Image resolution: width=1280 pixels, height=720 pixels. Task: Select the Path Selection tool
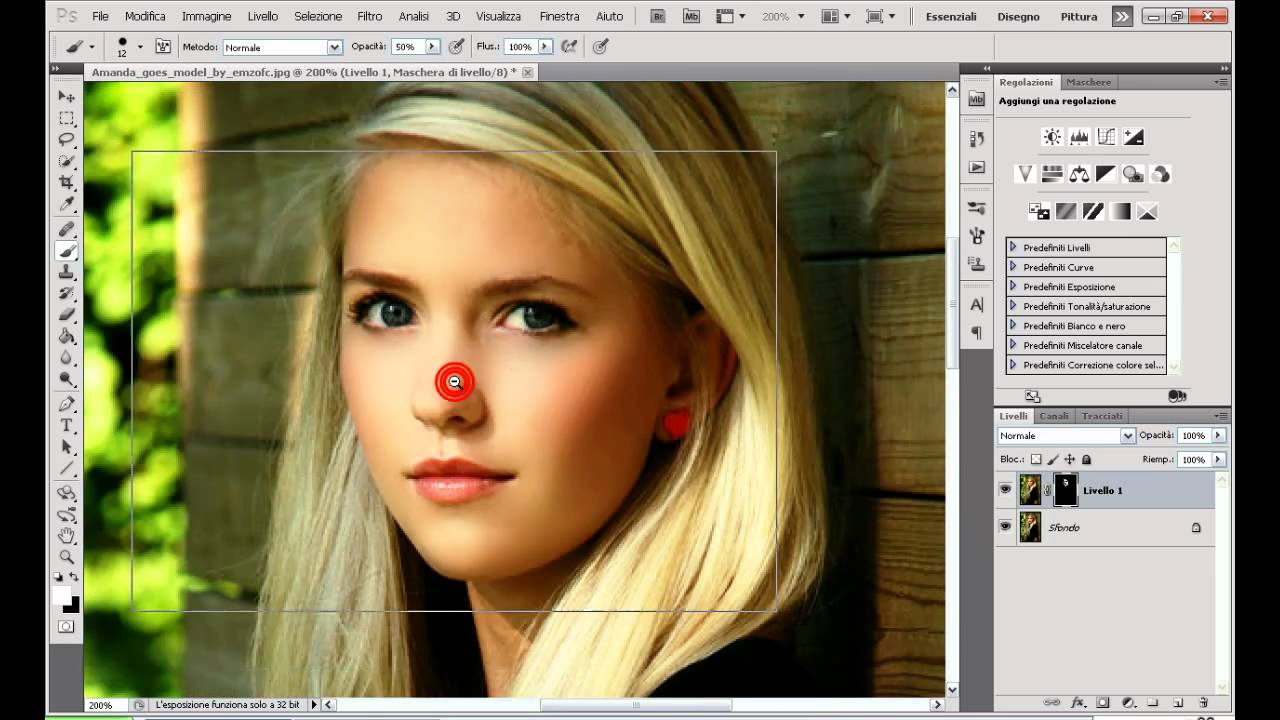coord(66,447)
